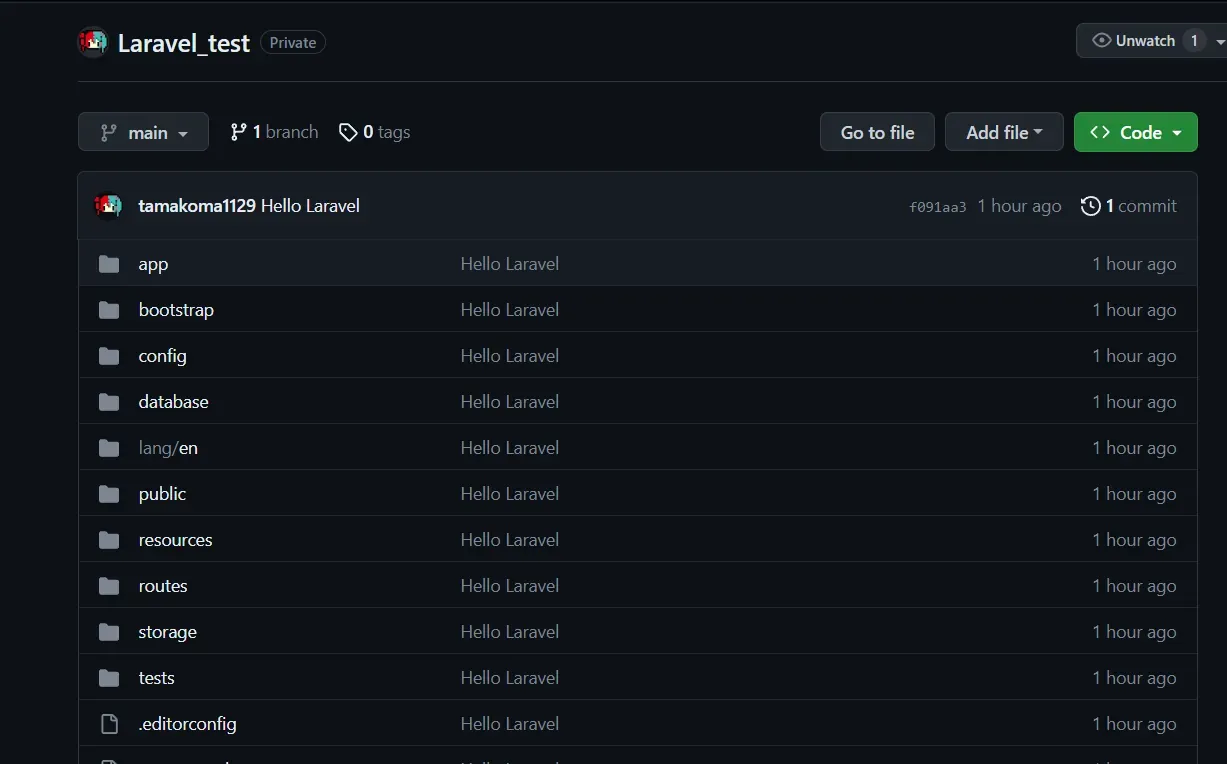The image size is (1227, 764).
Task: Open the database folder
Action: click(173, 402)
